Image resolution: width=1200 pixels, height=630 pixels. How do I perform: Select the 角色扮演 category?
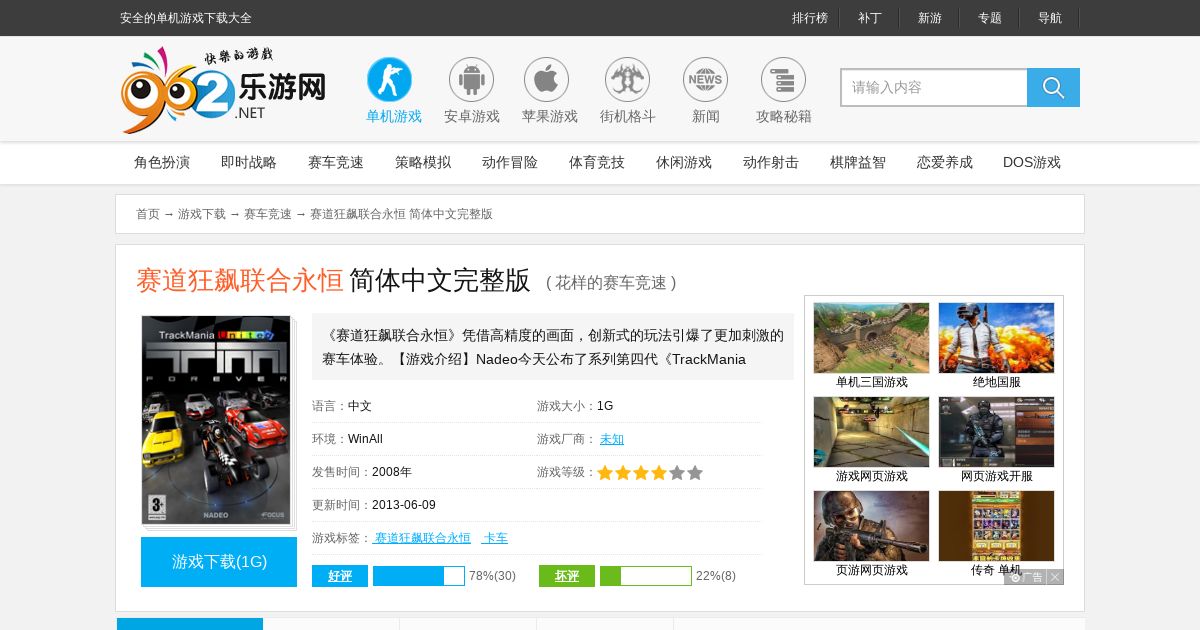[x=162, y=162]
